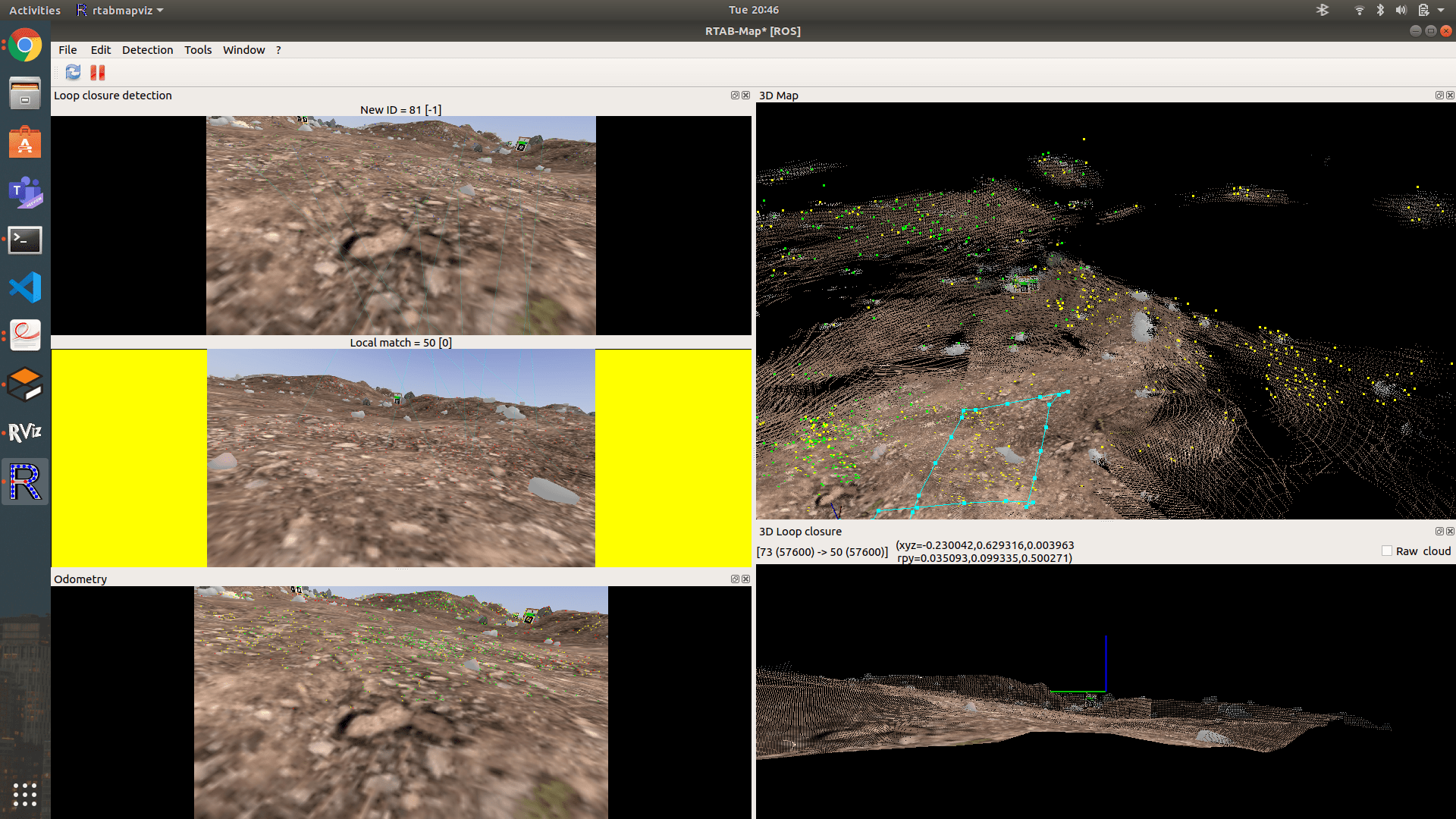1456x819 pixels.
Task: Open the Tools menu
Action: (x=198, y=50)
